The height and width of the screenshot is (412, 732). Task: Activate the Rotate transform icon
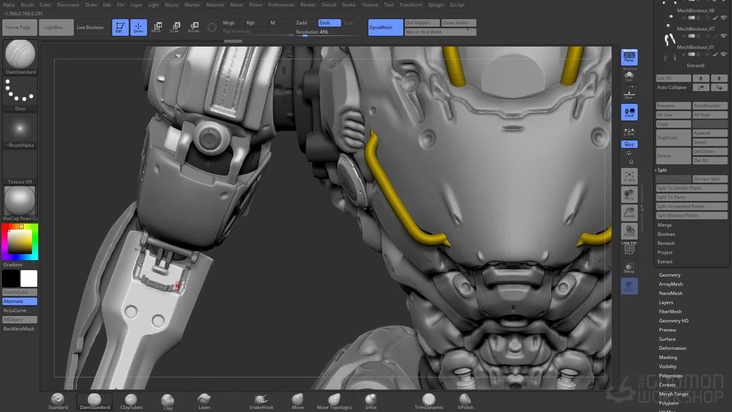pos(193,27)
